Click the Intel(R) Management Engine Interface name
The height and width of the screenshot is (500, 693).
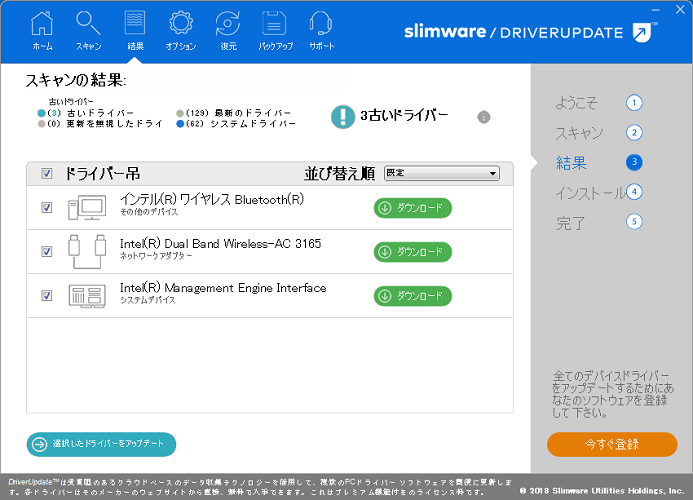[x=223, y=288]
